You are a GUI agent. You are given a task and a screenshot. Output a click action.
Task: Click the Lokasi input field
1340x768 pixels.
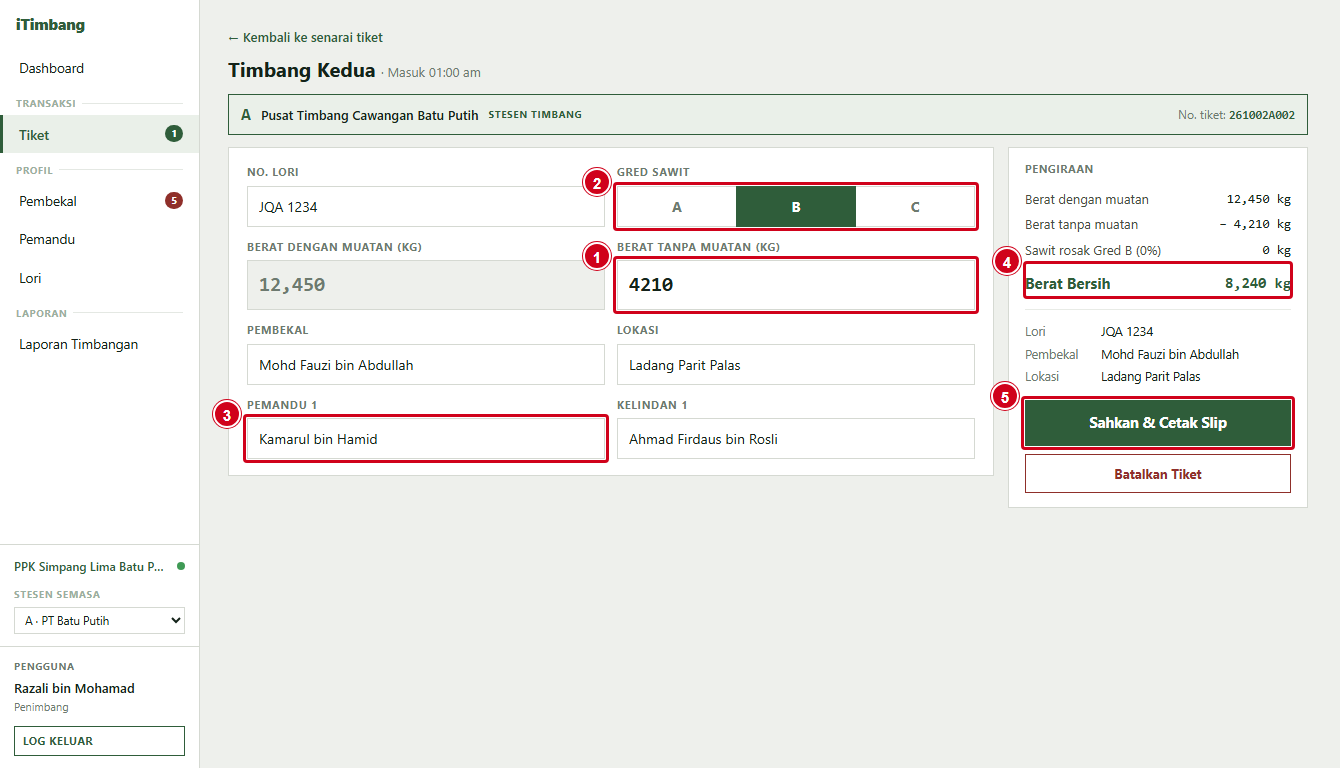point(796,365)
